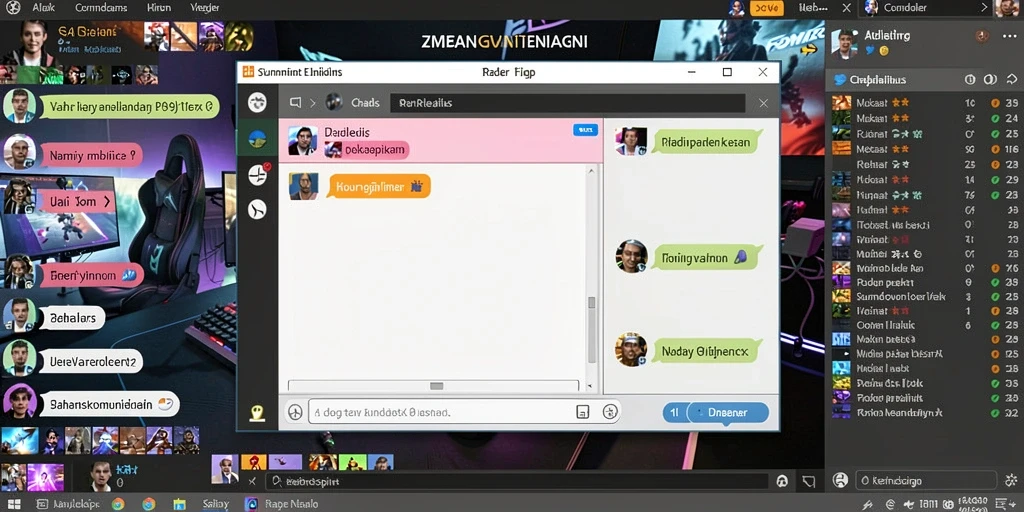Toggle the circled 0 icon beside Chapdalibus
Image resolution: width=1024 pixels, height=512 pixels.
pos(970,80)
